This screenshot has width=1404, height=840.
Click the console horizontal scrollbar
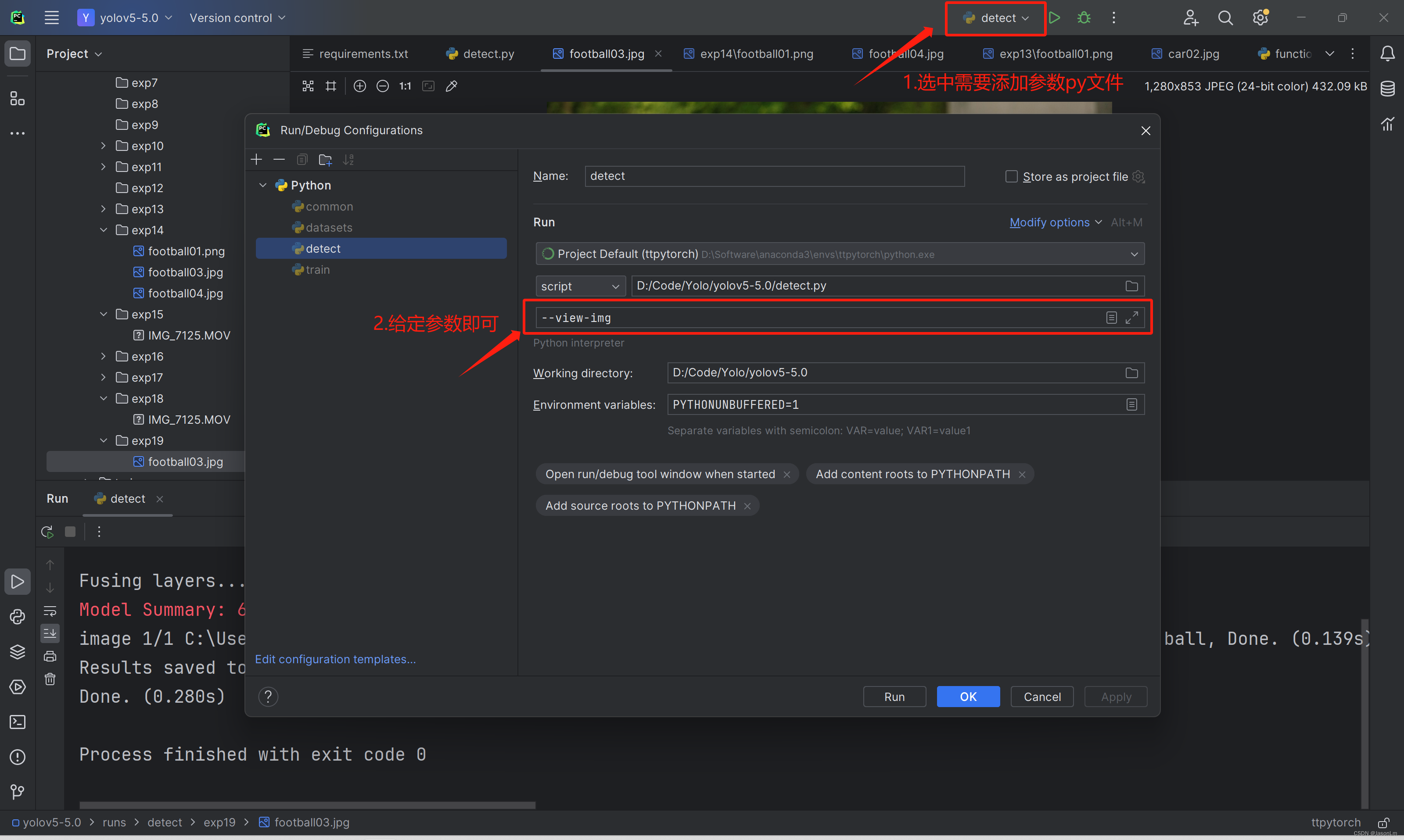click(x=307, y=804)
